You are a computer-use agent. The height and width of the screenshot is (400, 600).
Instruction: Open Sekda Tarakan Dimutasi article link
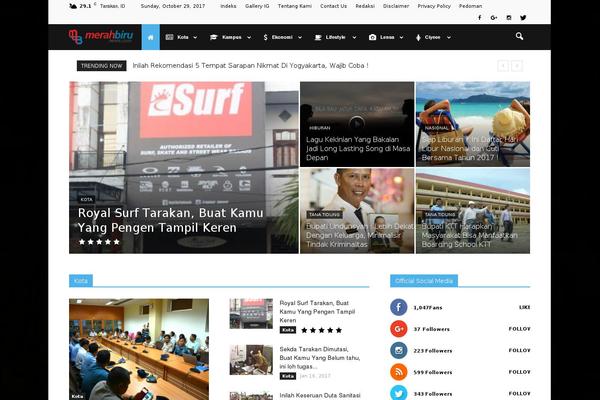320,358
